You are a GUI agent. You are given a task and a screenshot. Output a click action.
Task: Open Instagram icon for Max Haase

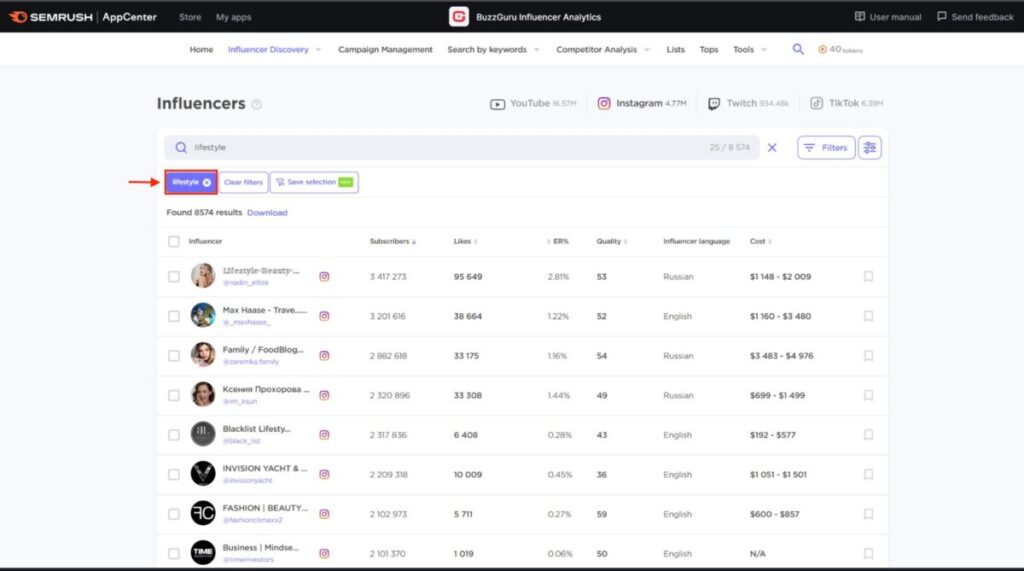pos(324,316)
